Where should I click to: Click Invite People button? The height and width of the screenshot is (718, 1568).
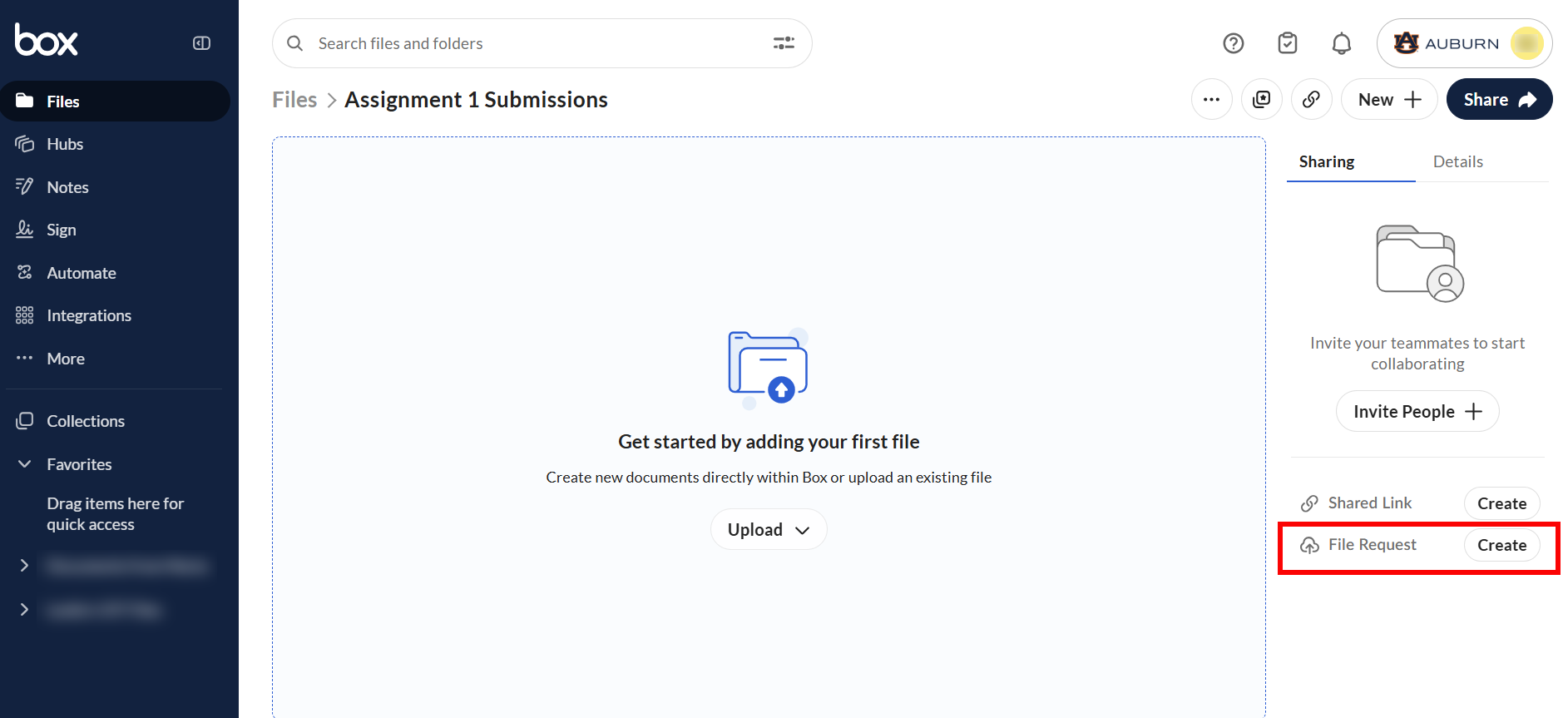1417,411
